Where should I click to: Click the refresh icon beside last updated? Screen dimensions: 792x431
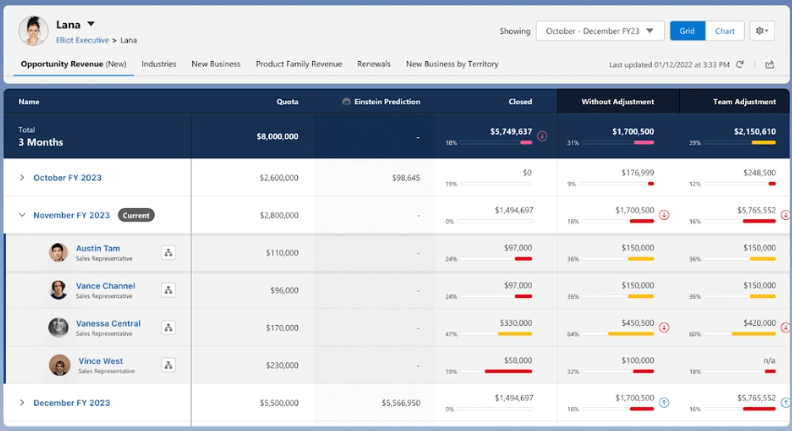click(x=740, y=64)
